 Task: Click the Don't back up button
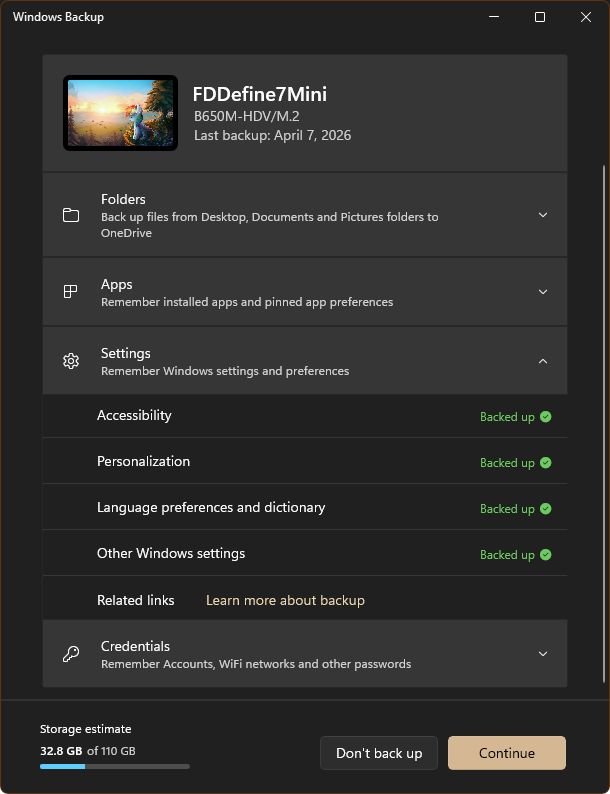pyautogui.click(x=379, y=753)
